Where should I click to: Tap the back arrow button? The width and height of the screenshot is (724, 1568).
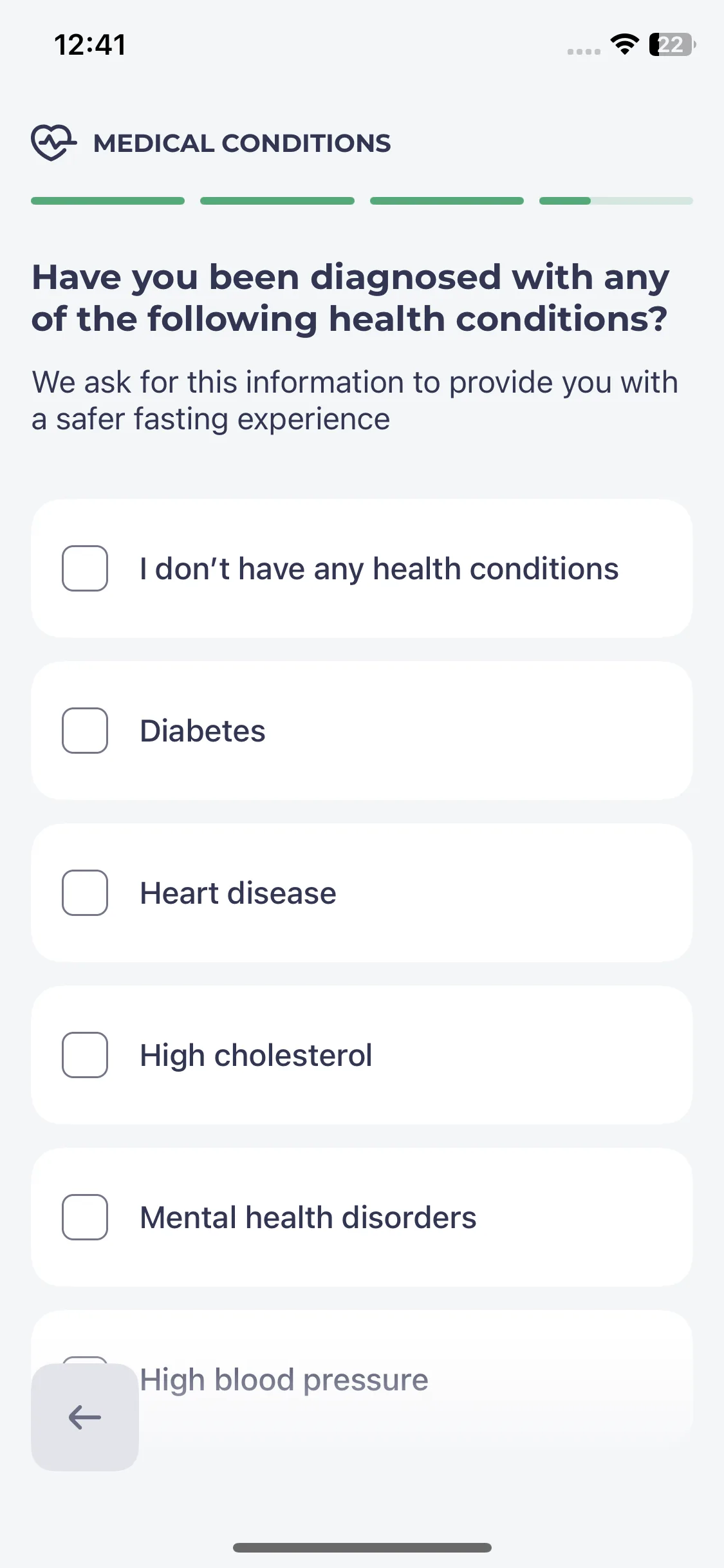tap(85, 1417)
